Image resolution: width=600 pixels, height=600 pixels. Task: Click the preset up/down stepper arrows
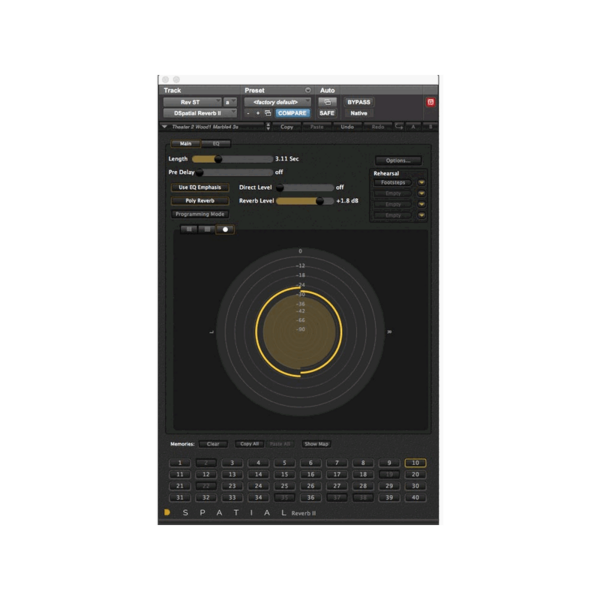tap(268, 127)
